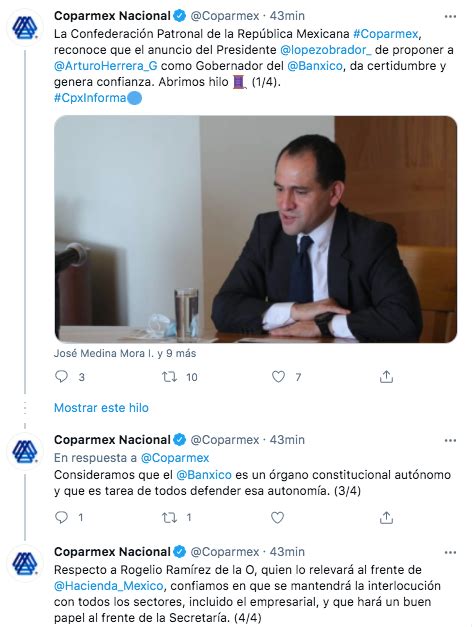Click Mostrar este hilo link
This screenshot has height=627, width=472.
101,407
